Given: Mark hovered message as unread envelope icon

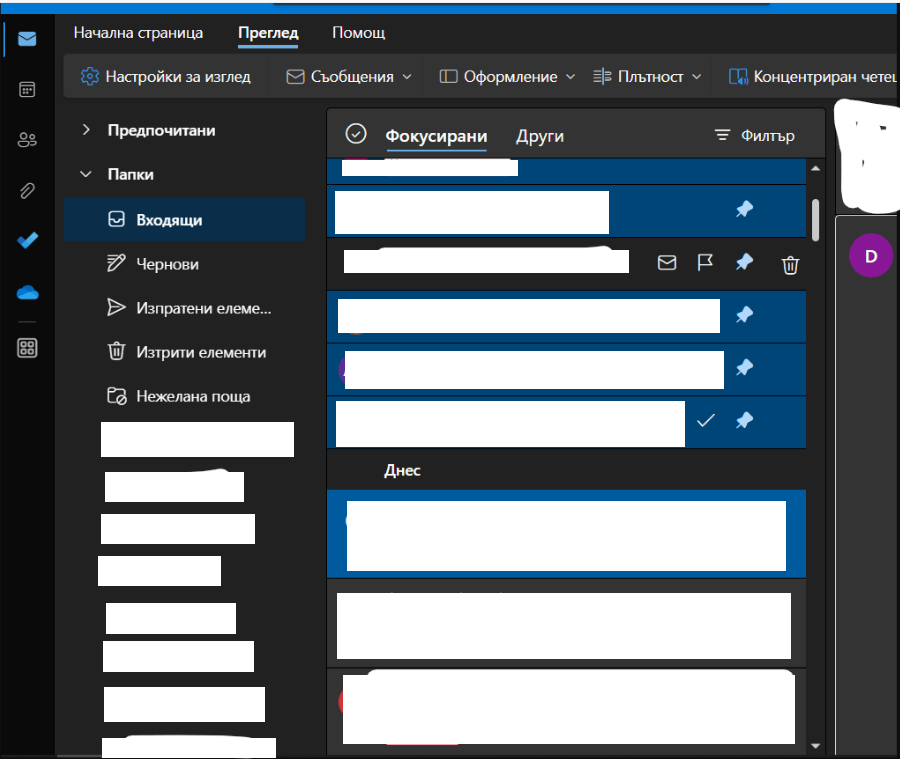Looking at the screenshot, I should [666, 263].
